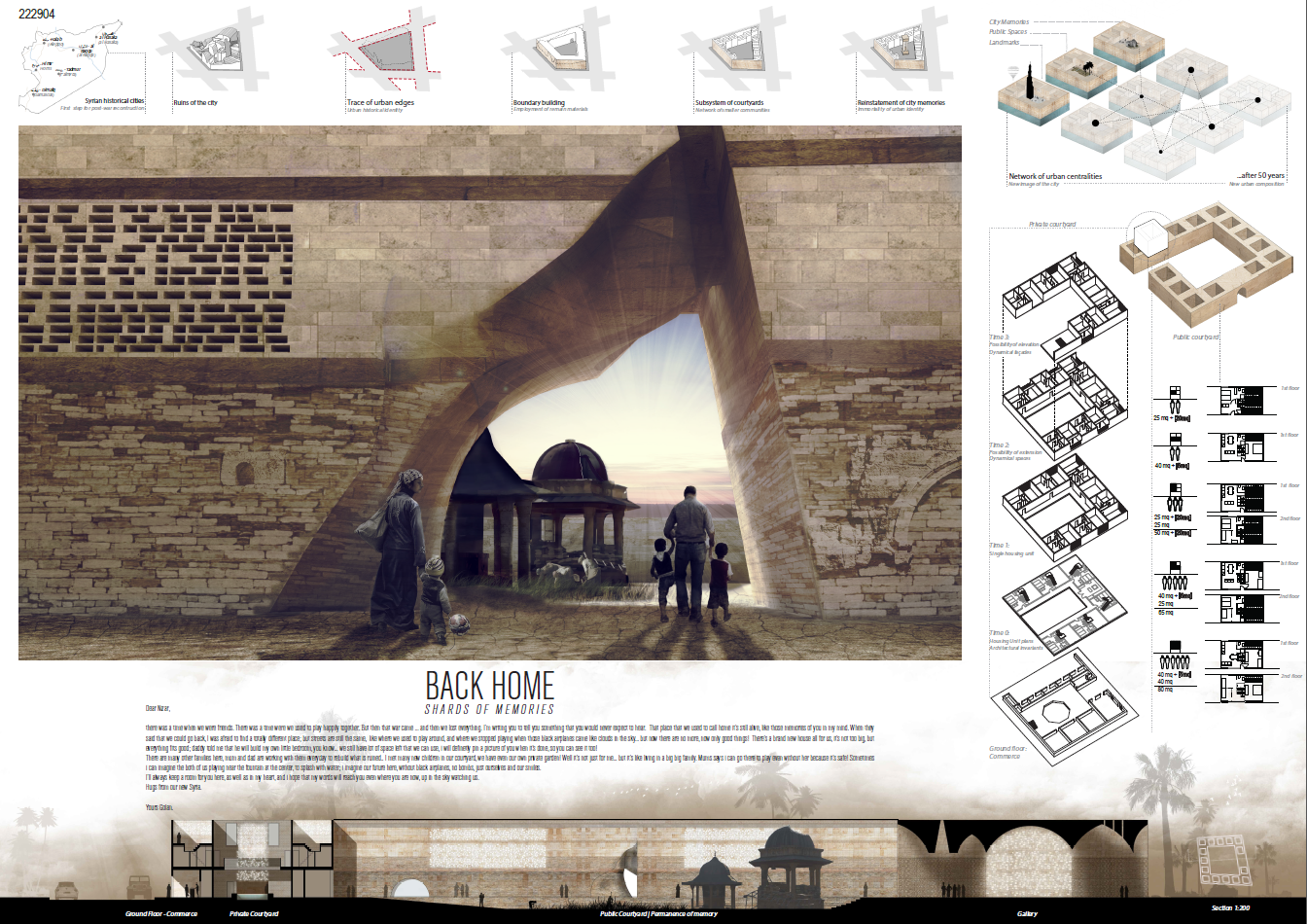
Task: Open the main archway rendering image
Action: tap(490, 393)
